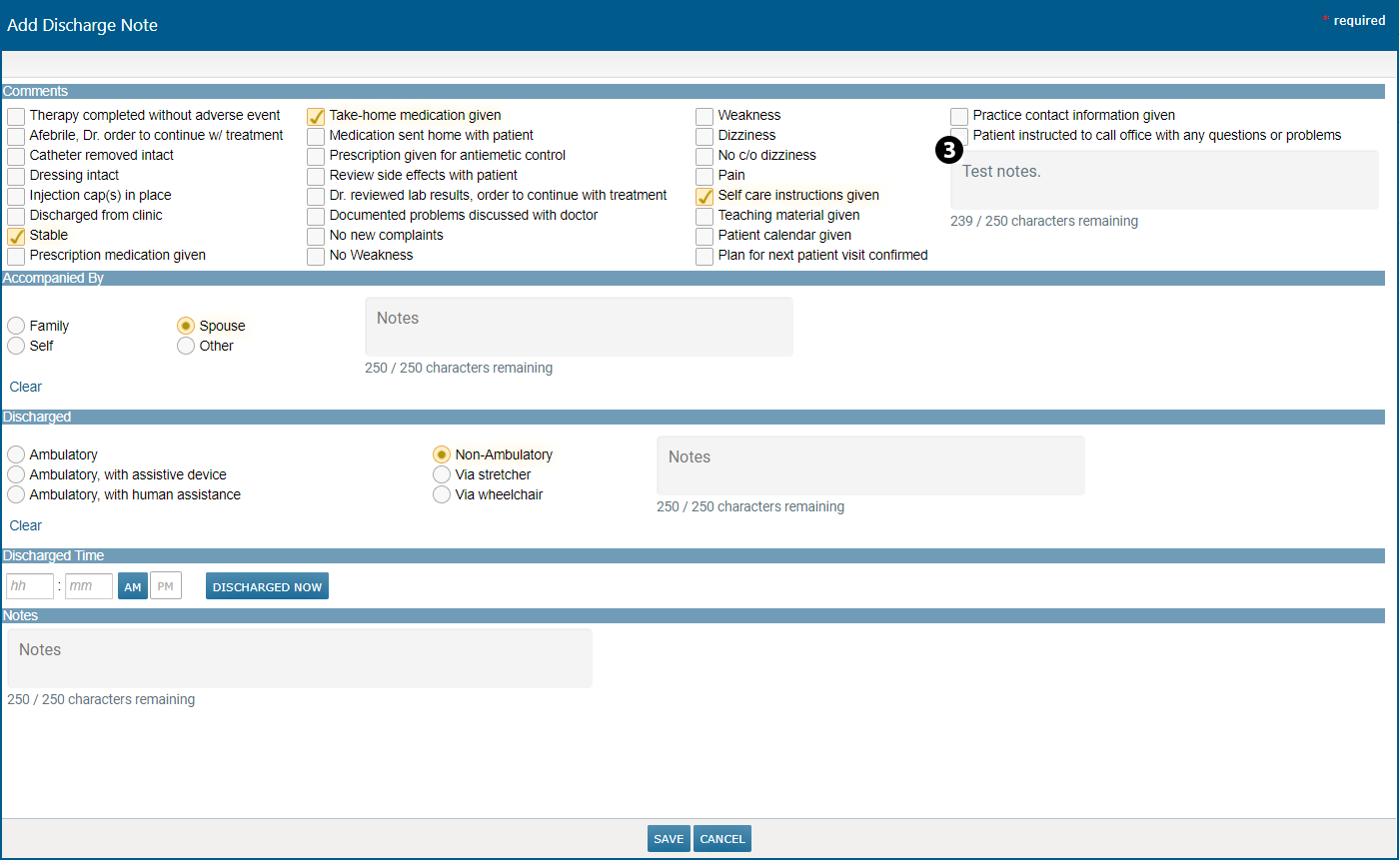Image resolution: width=1400 pixels, height=863 pixels.
Task: Check the Weakness checkbox
Action: [704, 117]
